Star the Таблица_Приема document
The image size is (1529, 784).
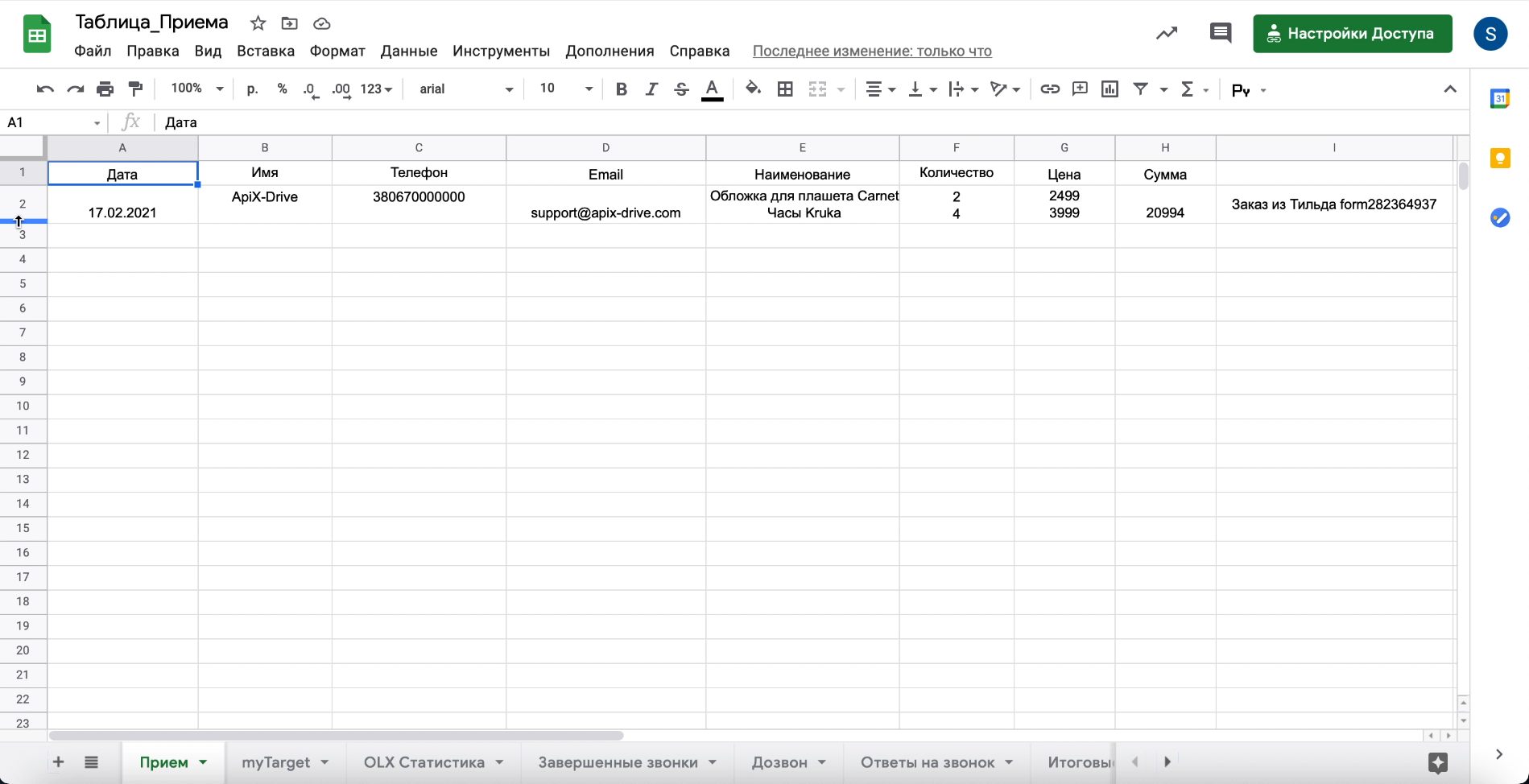pyautogui.click(x=258, y=23)
